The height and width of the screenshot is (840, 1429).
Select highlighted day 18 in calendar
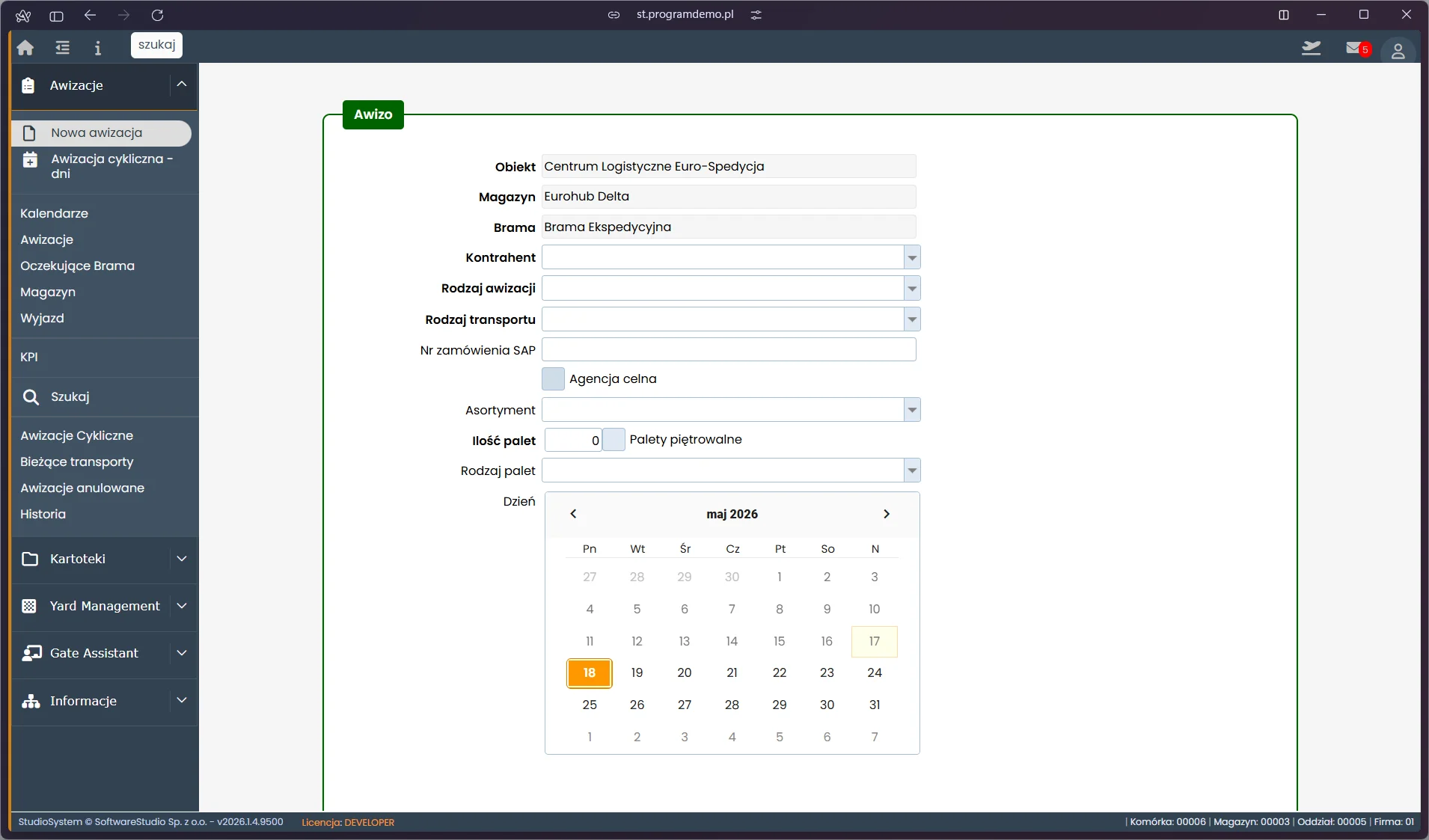coord(590,673)
